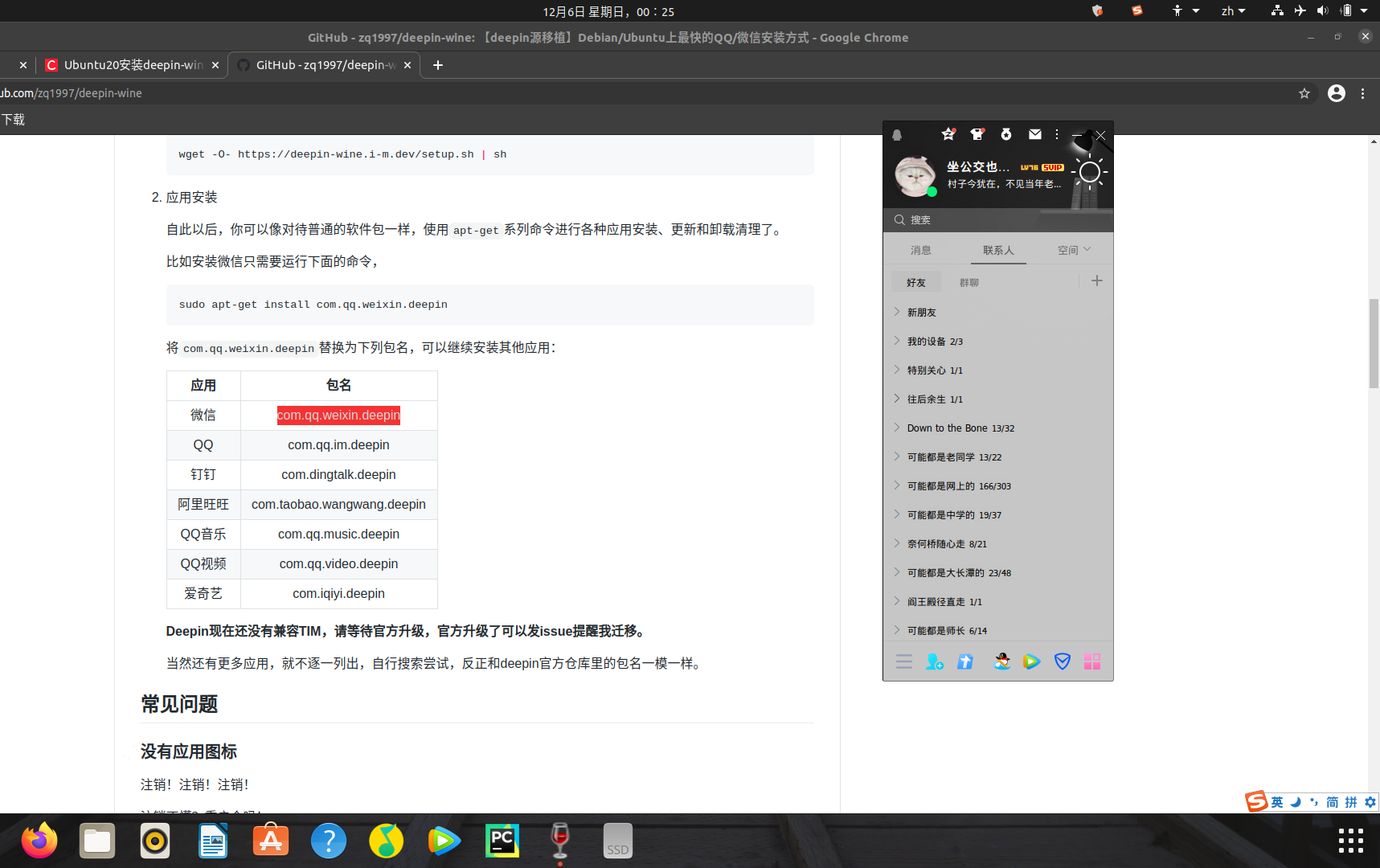Open the QQ dress-up shirt icon
This screenshot has height=868, width=1380.
click(977, 134)
